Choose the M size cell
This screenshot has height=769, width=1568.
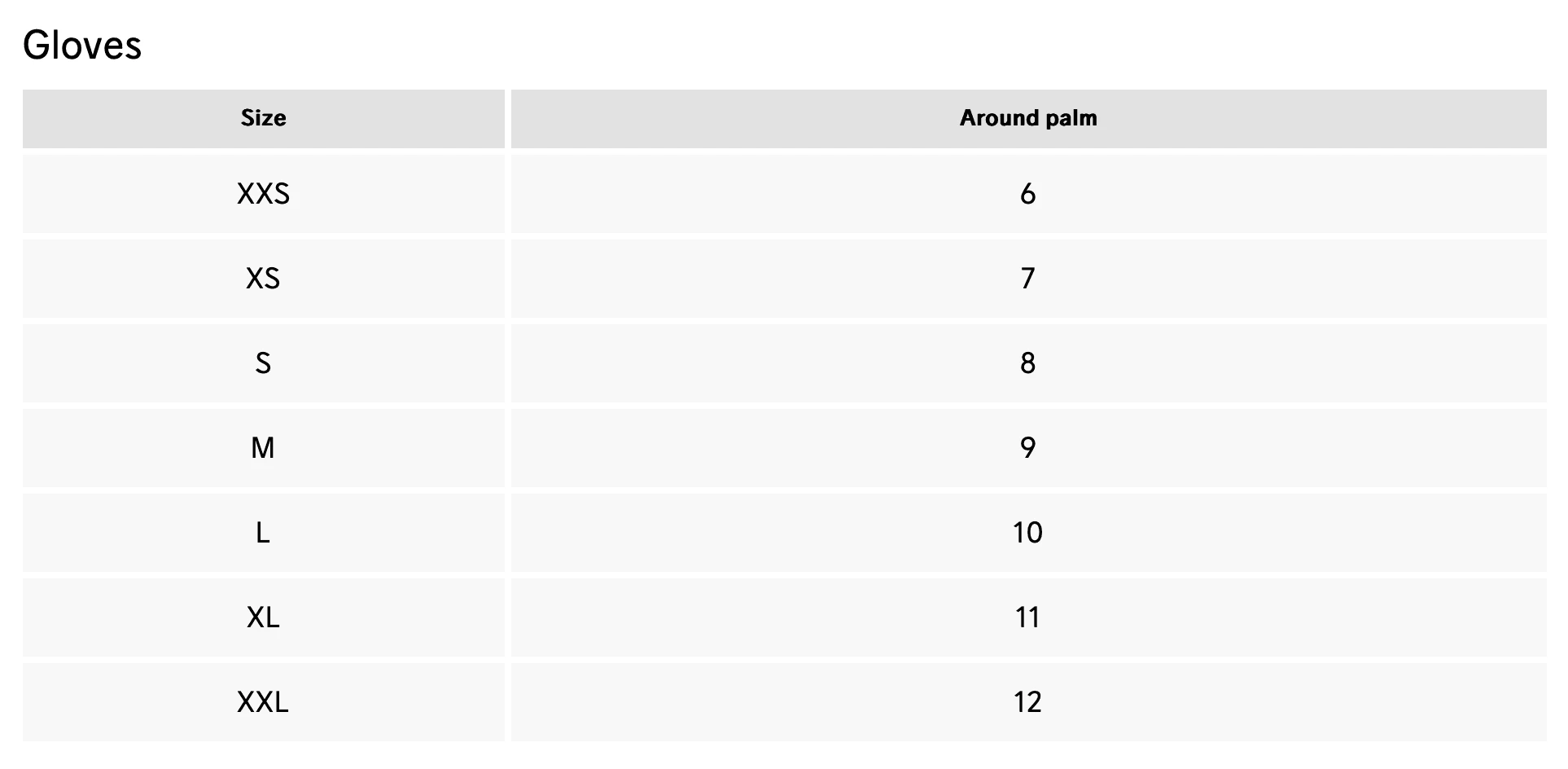263,448
